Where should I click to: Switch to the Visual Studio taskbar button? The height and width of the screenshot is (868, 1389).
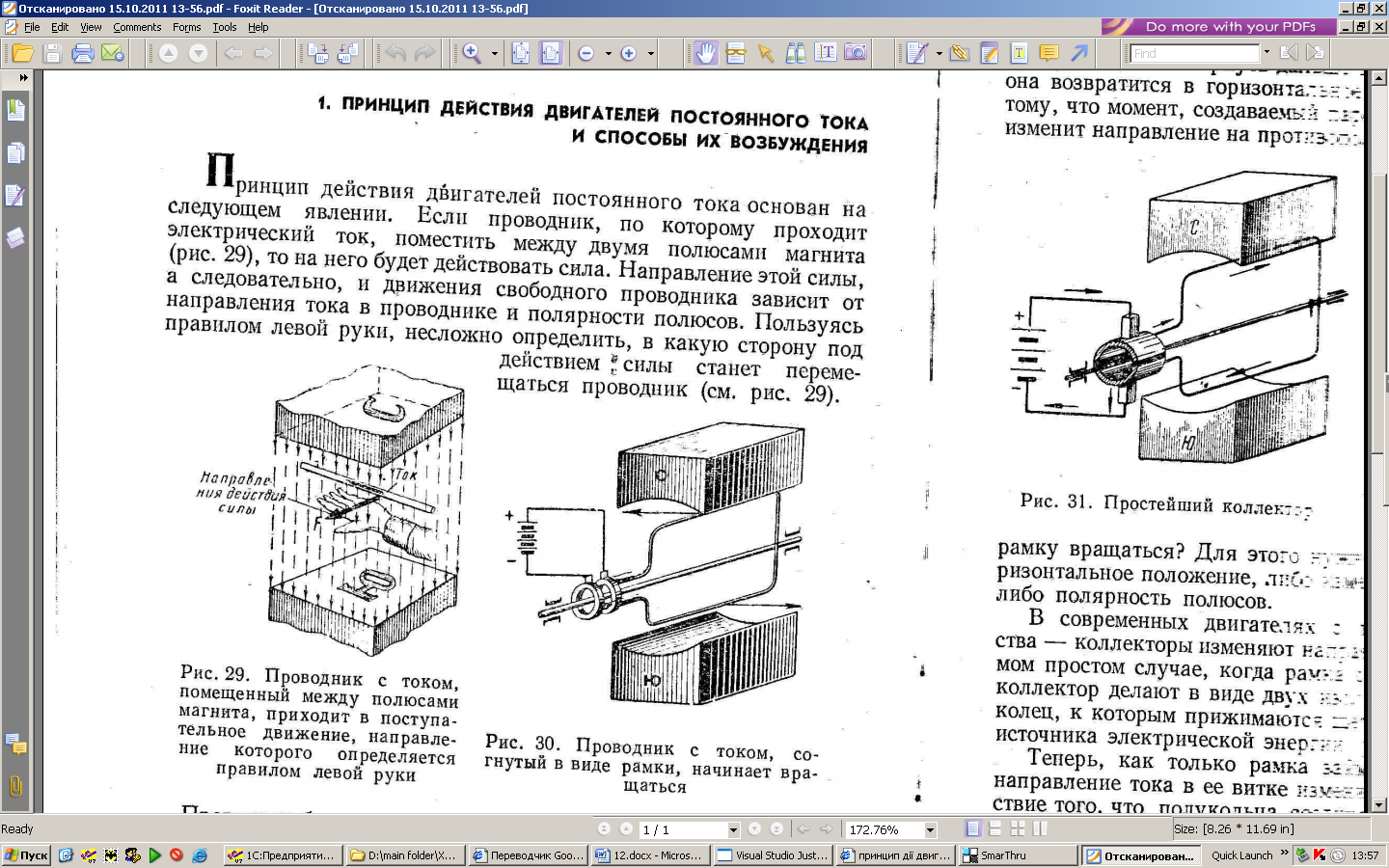click(773, 855)
